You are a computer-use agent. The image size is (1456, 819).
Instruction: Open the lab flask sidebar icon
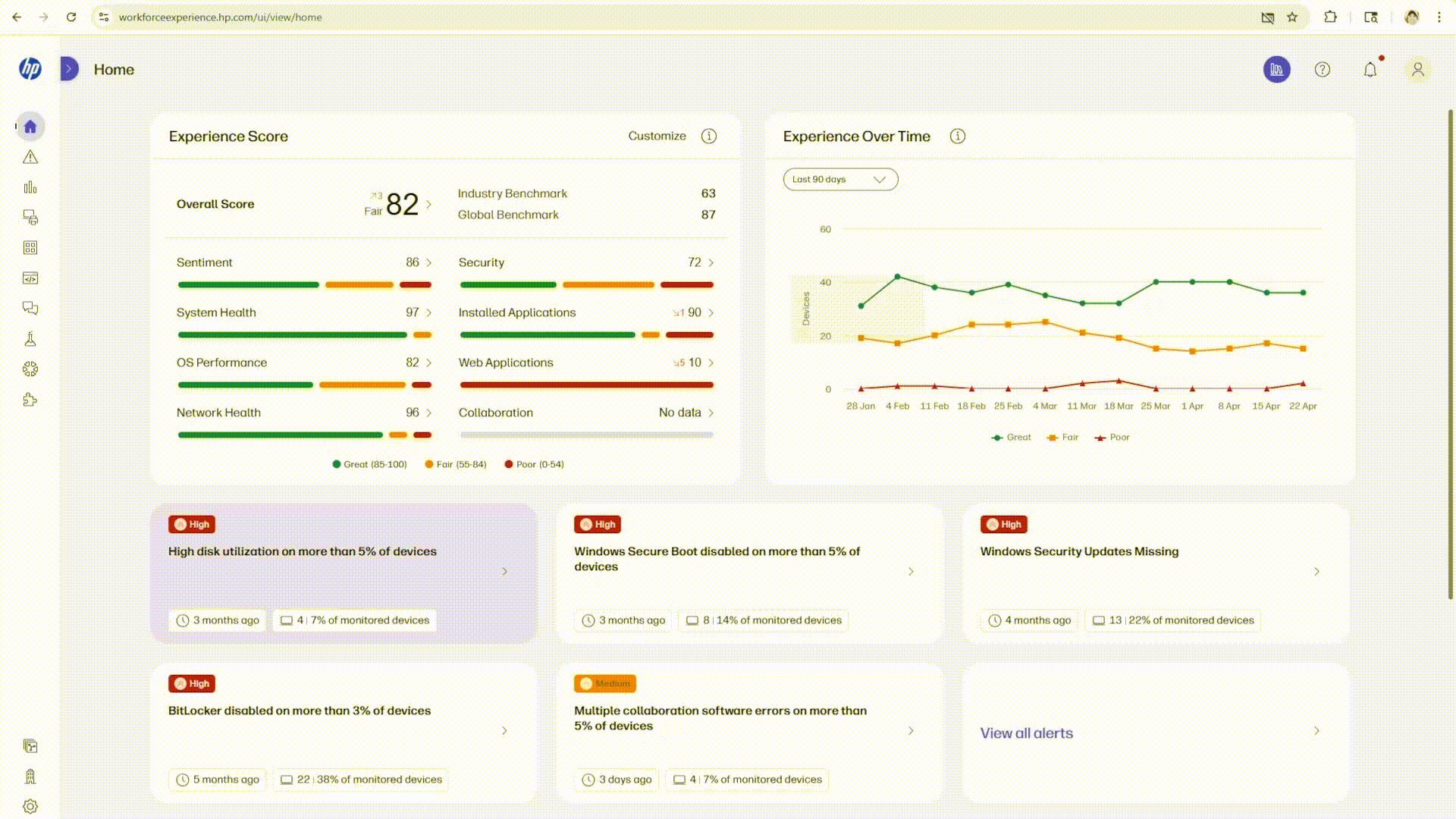[30, 339]
